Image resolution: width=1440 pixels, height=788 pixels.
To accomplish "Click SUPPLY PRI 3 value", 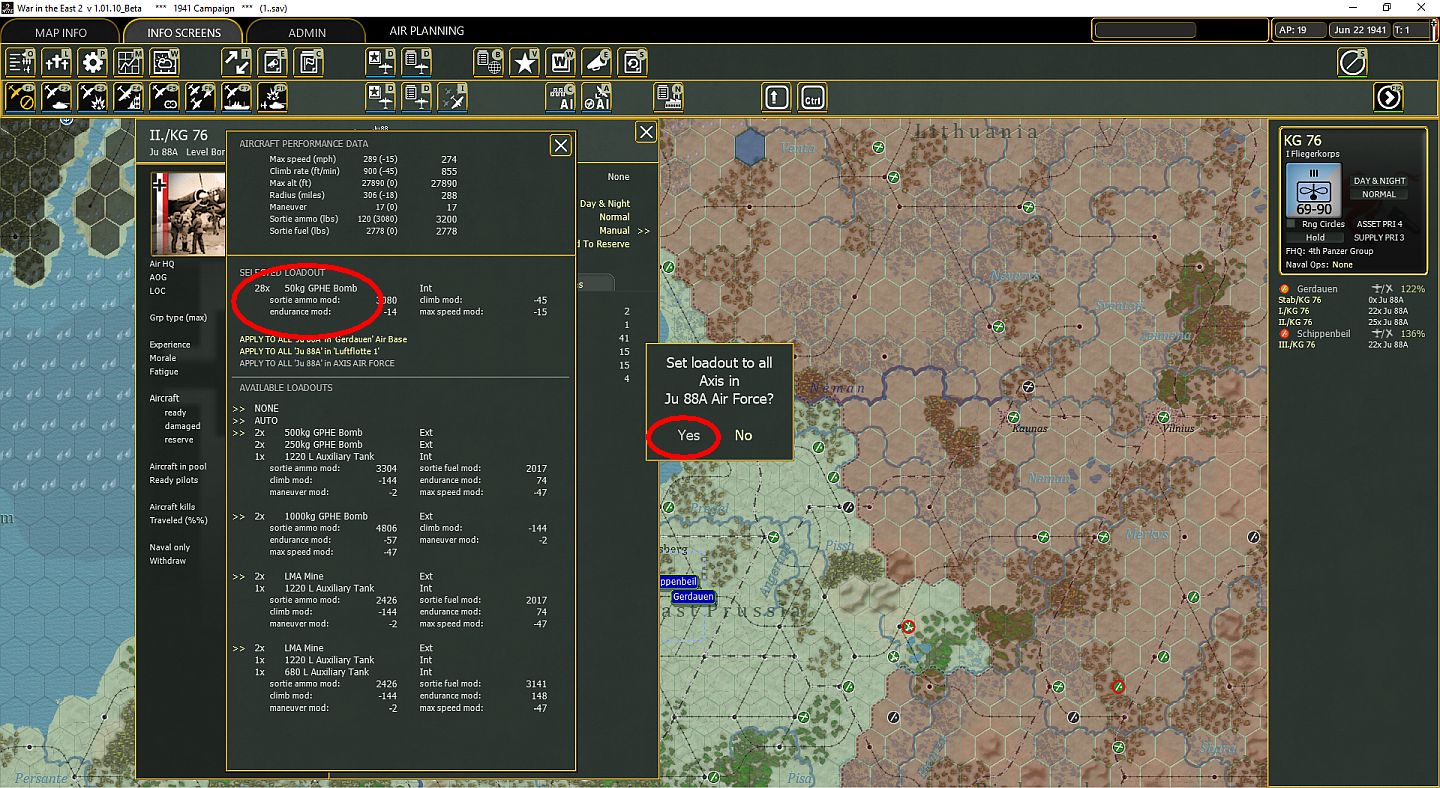I will [x=1379, y=237].
